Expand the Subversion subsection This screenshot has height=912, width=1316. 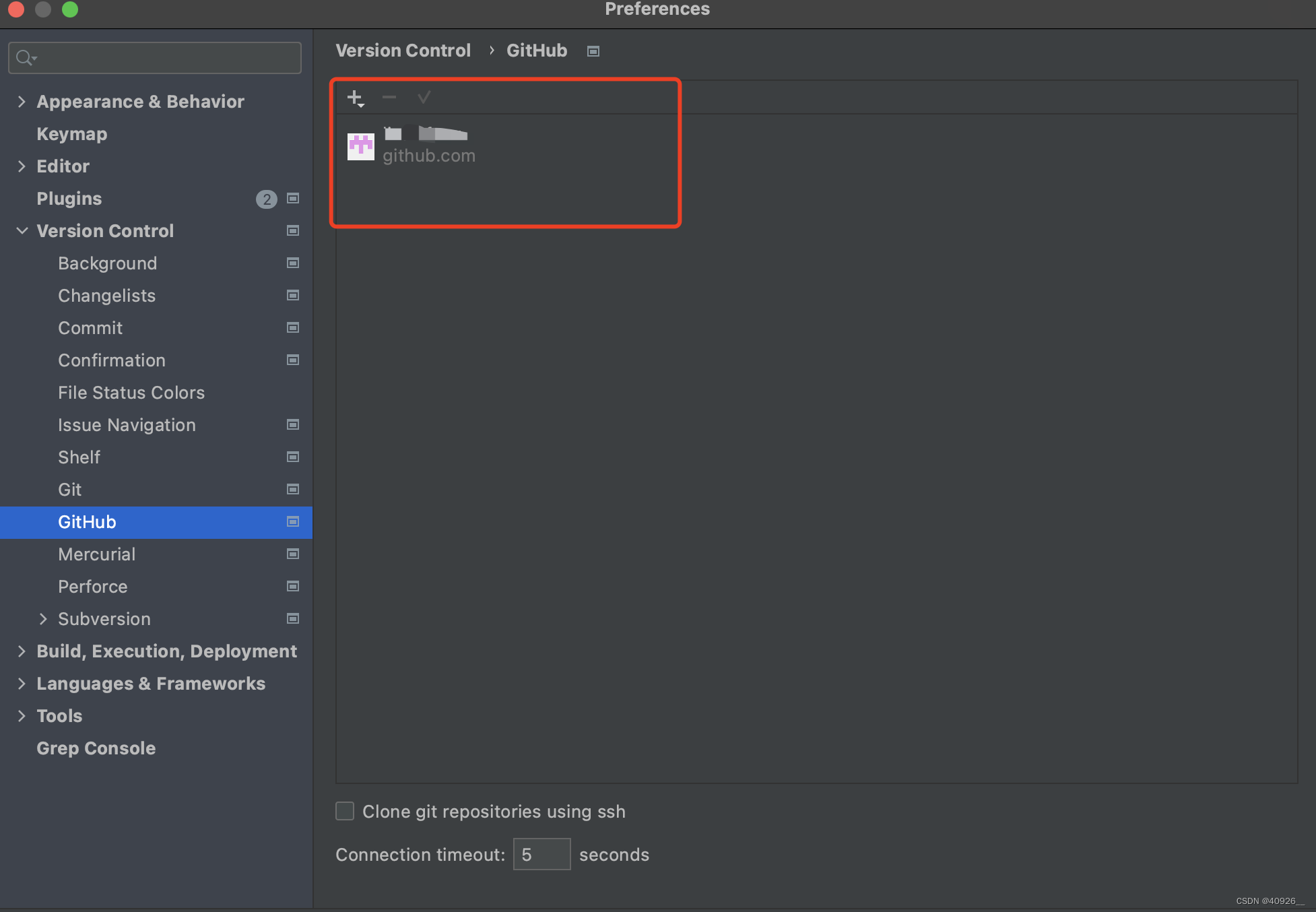43,619
